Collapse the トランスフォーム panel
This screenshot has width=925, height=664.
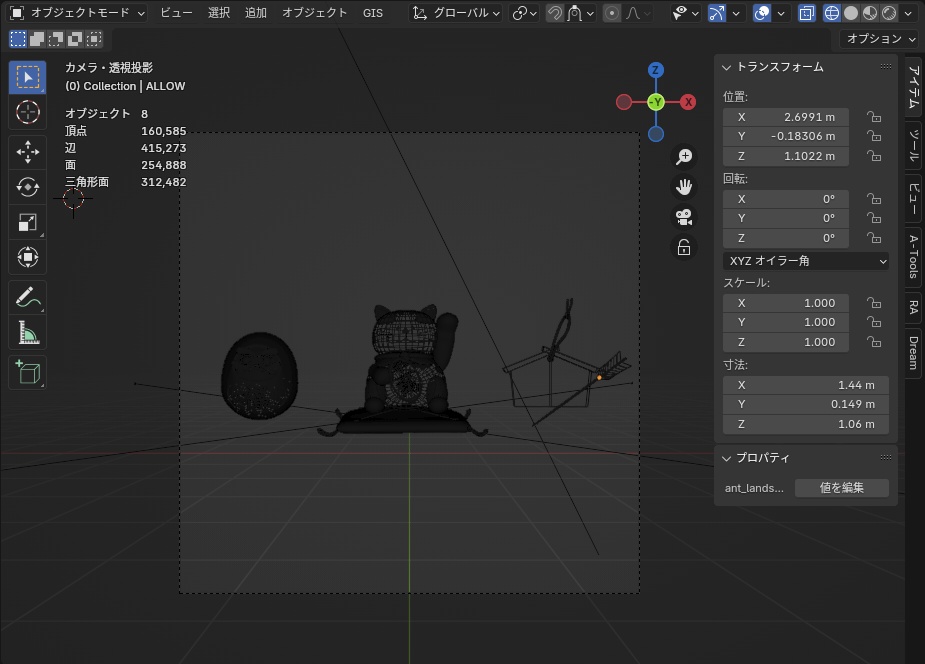[x=727, y=67]
